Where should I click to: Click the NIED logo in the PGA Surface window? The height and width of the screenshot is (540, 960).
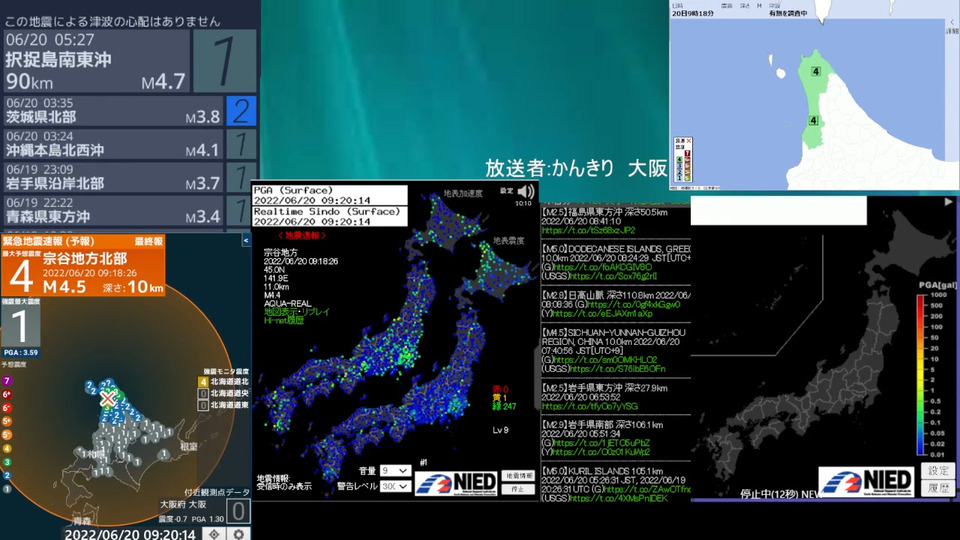tap(456, 482)
